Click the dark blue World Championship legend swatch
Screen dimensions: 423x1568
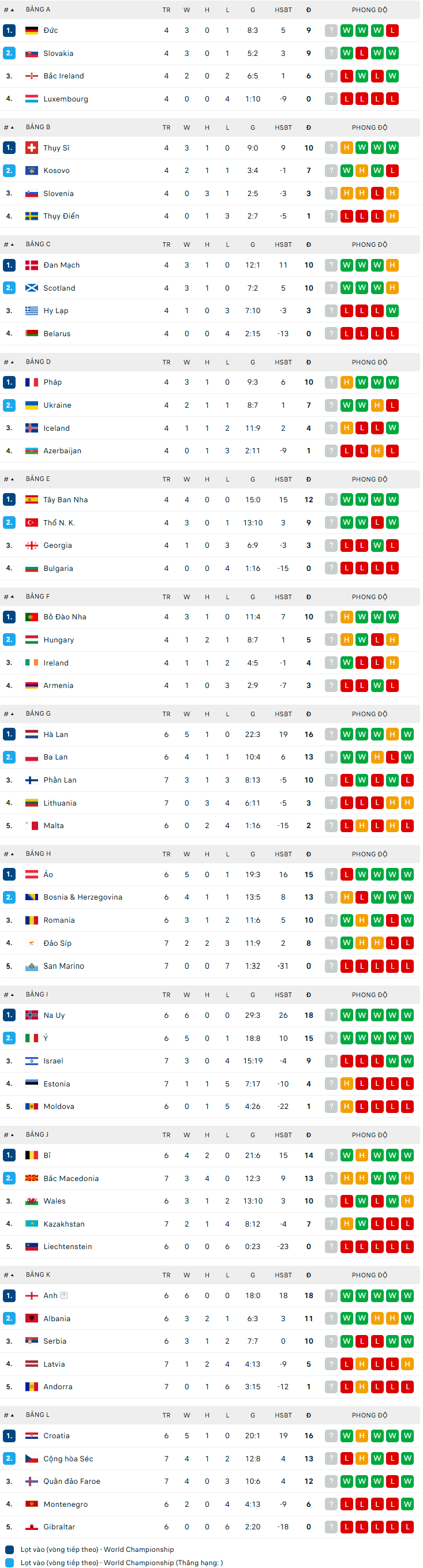click(x=9, y=1549)
